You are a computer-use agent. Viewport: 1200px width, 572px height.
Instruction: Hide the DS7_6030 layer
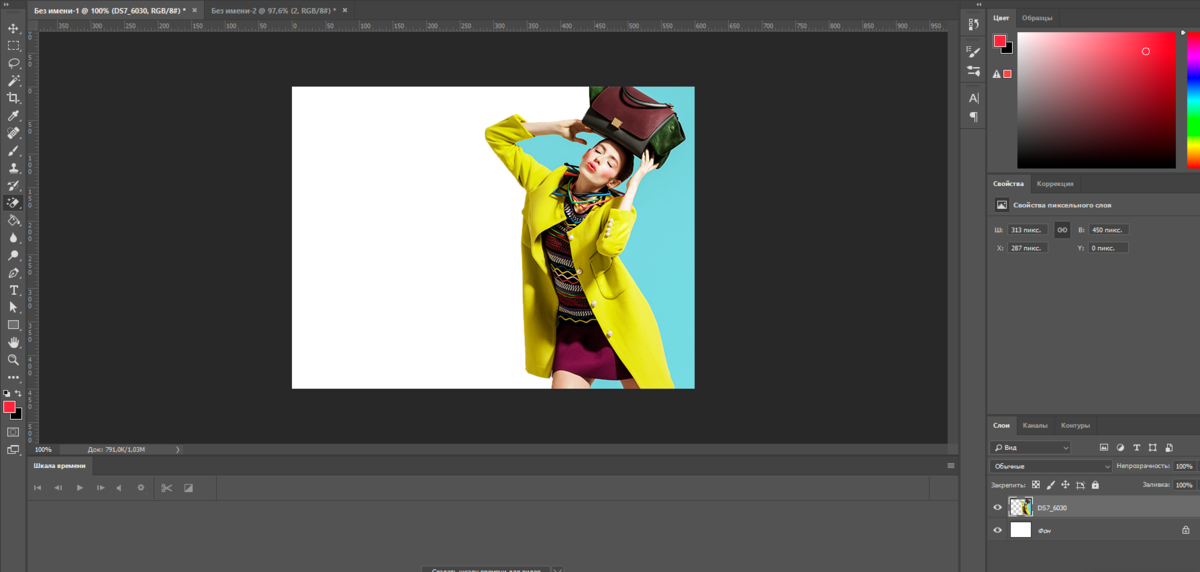[997, 508]
